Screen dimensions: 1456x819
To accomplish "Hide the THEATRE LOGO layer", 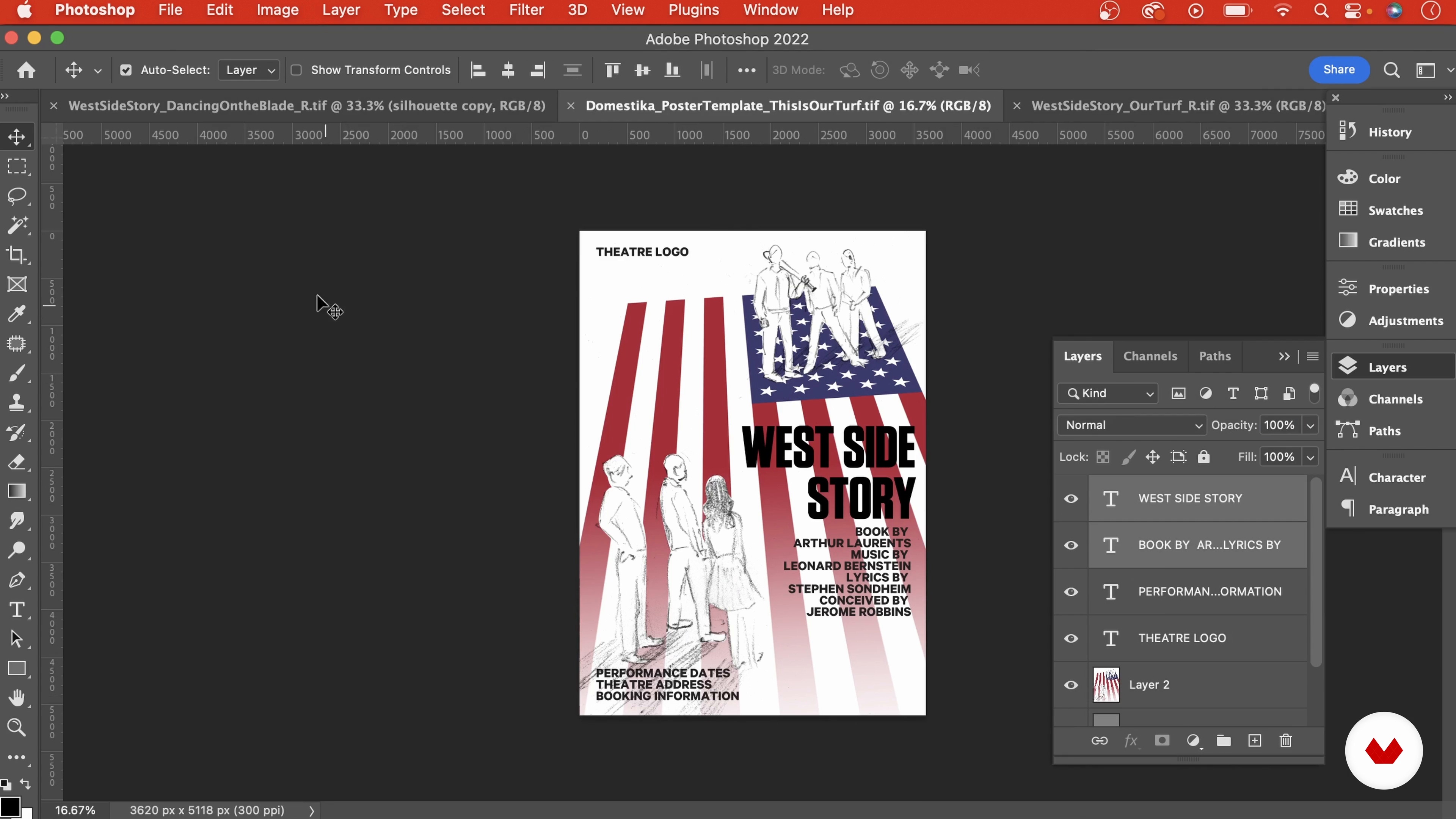I will pyautogui.click(x=1071, y=639).
